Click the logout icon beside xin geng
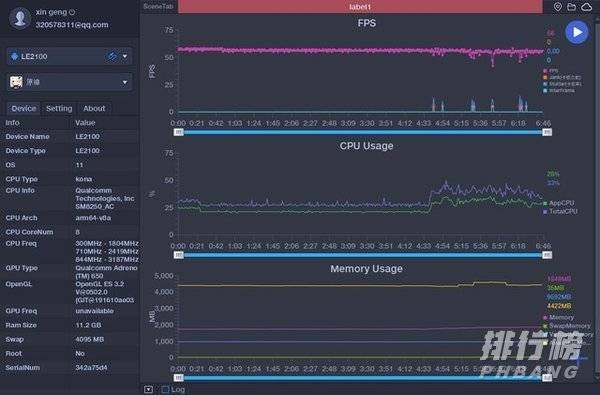 tap(72, 12)
